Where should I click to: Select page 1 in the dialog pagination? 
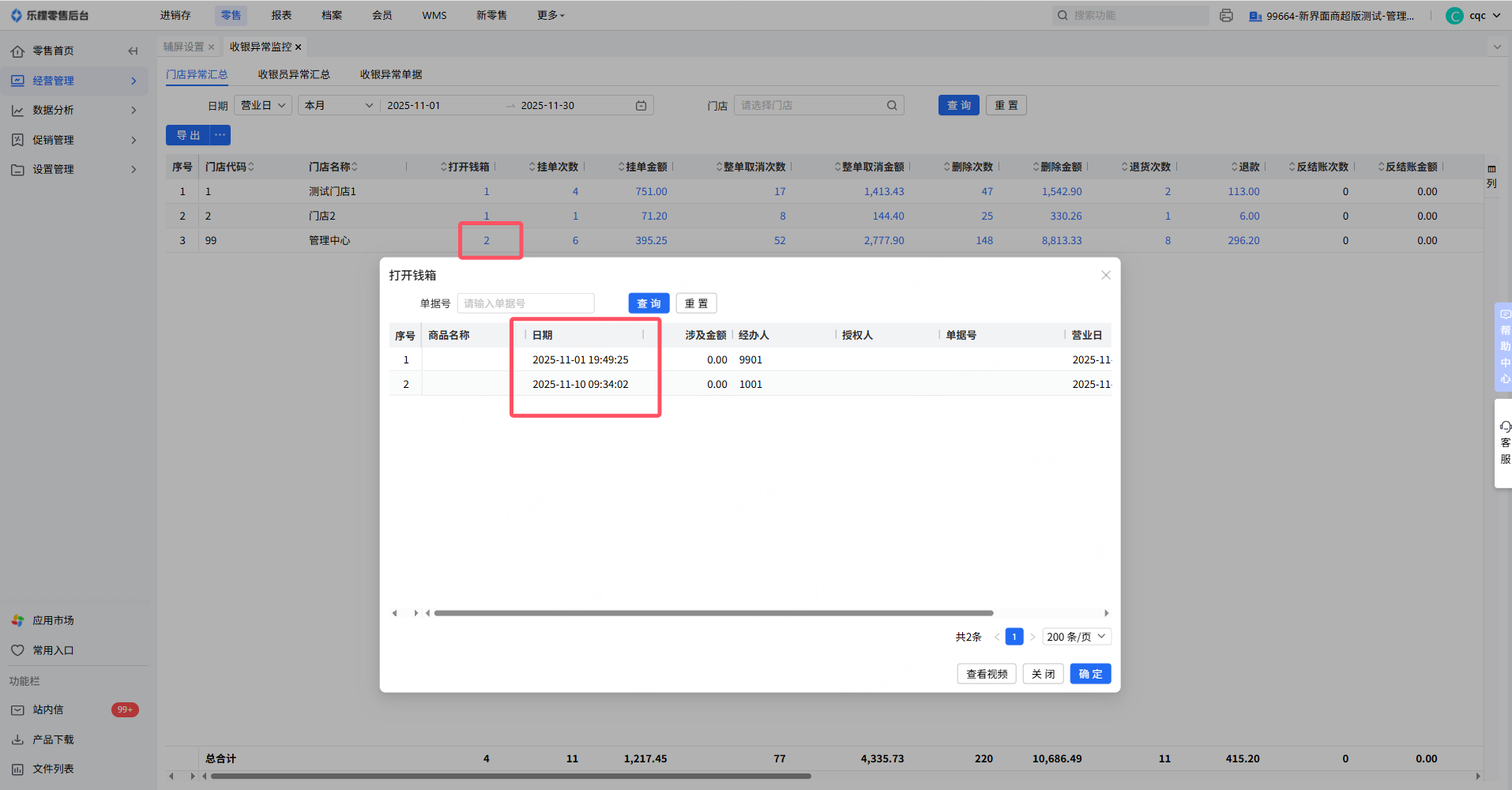click(x=1014, y=637)
